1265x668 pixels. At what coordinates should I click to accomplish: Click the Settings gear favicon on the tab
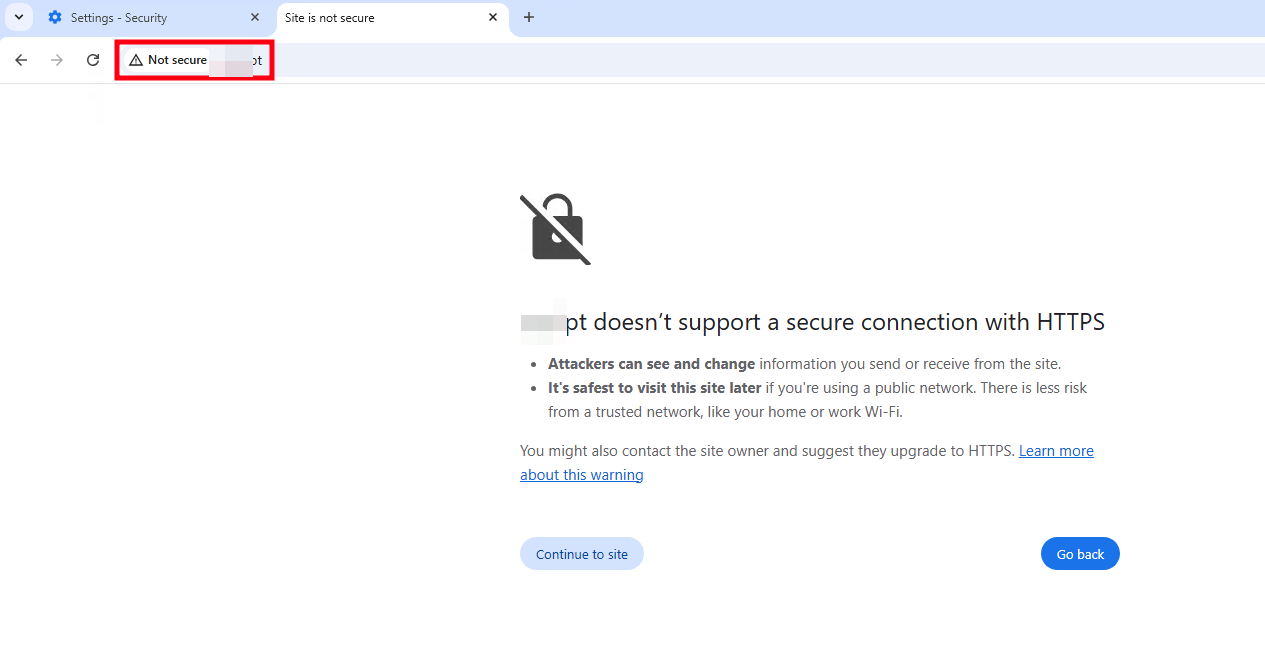pos(55,18)
